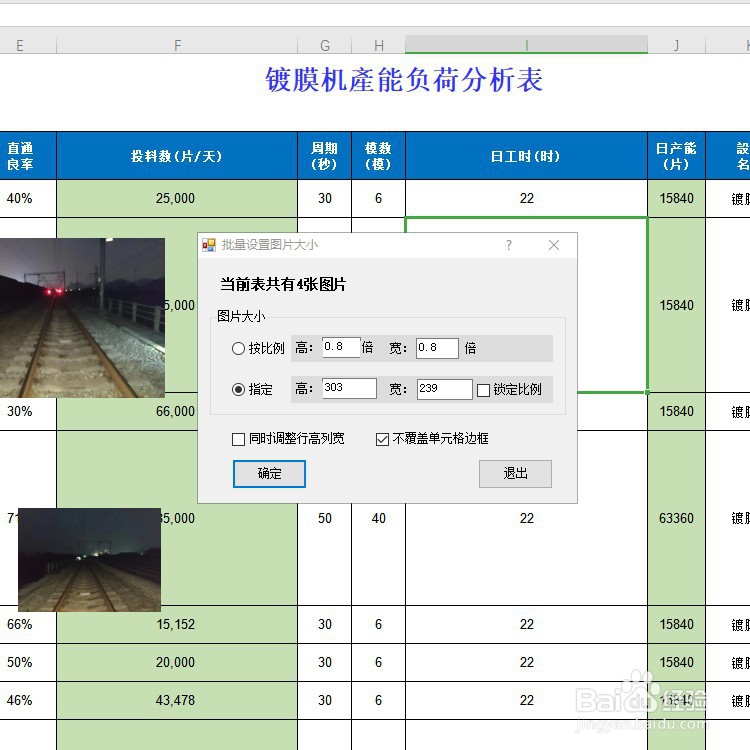Click the cell containing 63360

(676, 518)
